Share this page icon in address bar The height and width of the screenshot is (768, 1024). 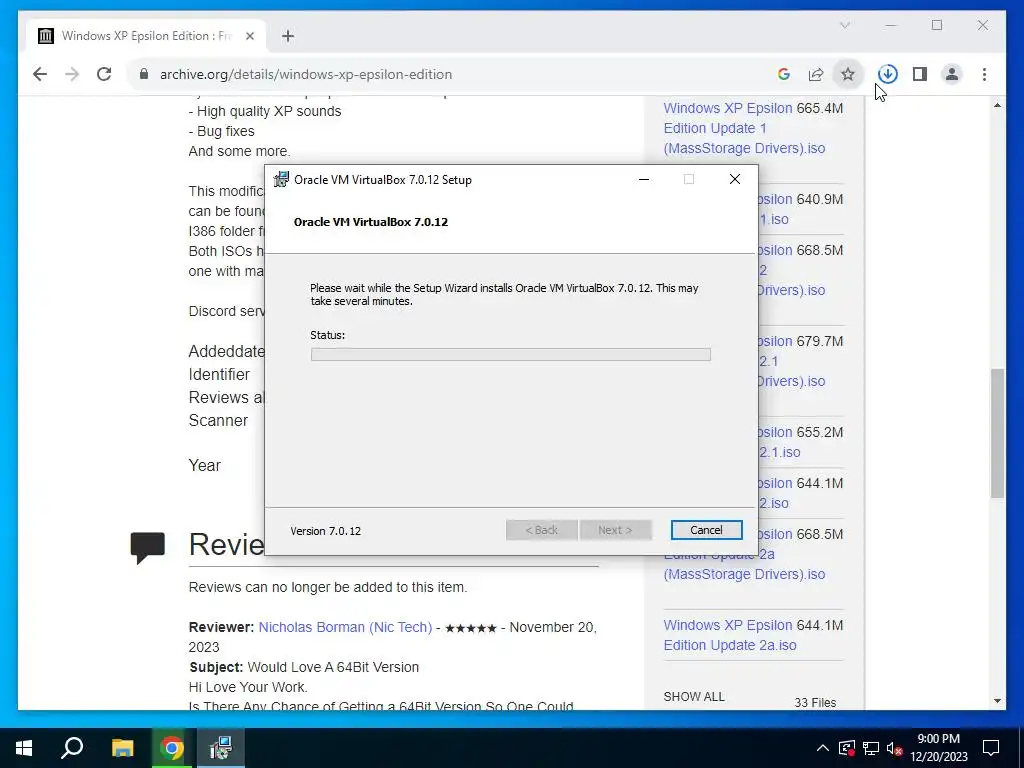pyautogui.click(x=816, y=74)
